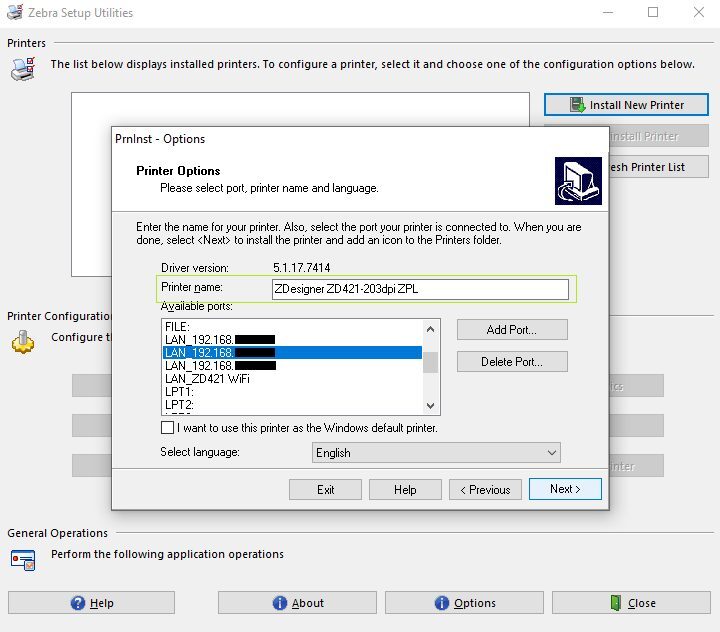Enable use as Windows default printer checkbox
Screen dimensions: 720x632
pos(168,428)
